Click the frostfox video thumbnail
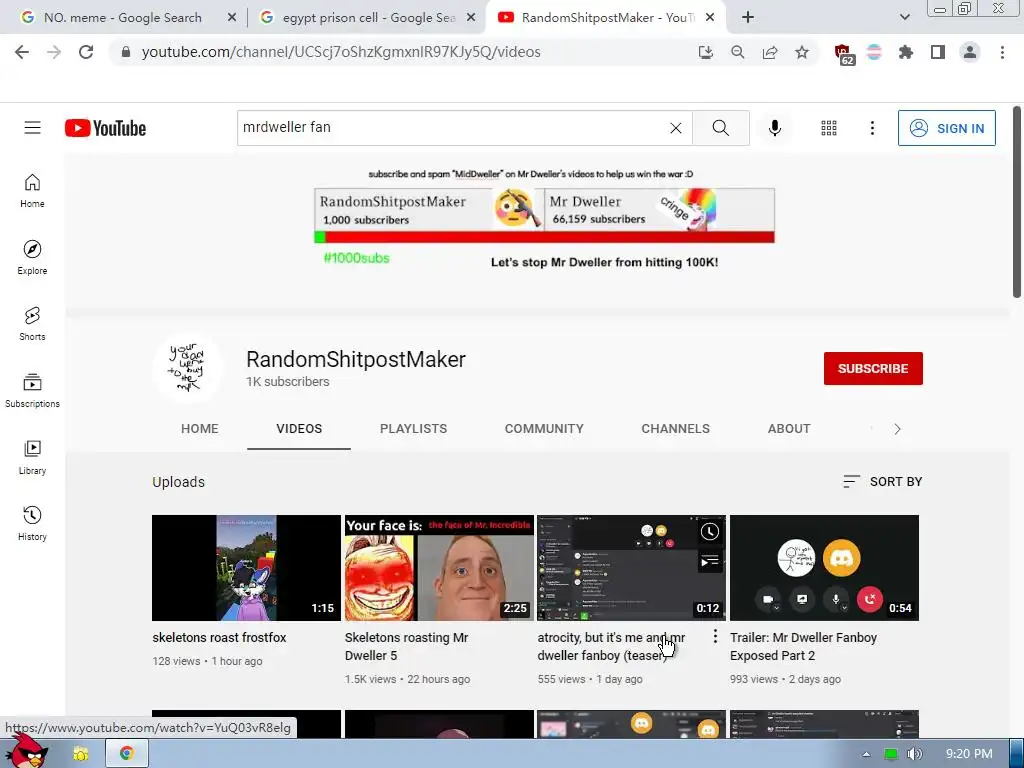 click(246, 568)
